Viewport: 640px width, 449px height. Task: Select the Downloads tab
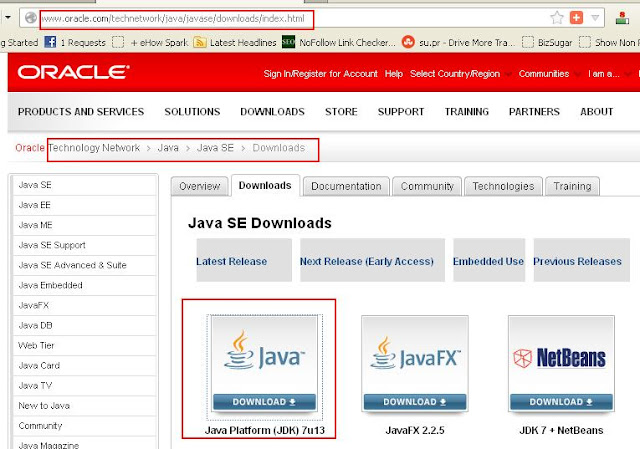(x=265, y=186)
